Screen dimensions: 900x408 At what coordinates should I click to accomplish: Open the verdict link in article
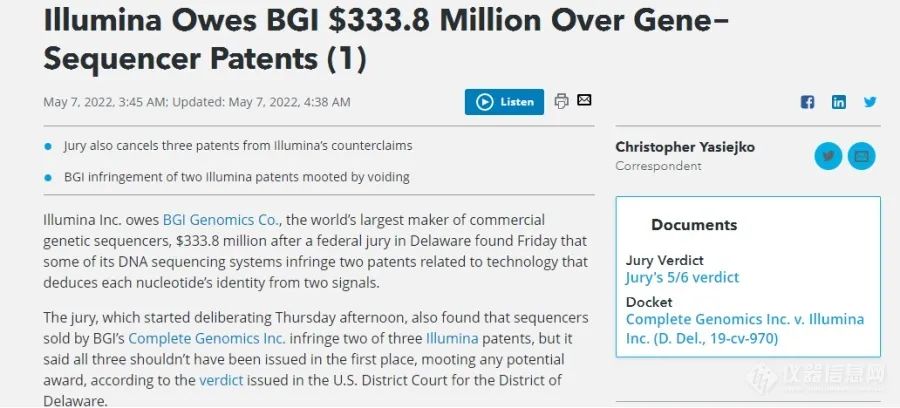point(221,380)
